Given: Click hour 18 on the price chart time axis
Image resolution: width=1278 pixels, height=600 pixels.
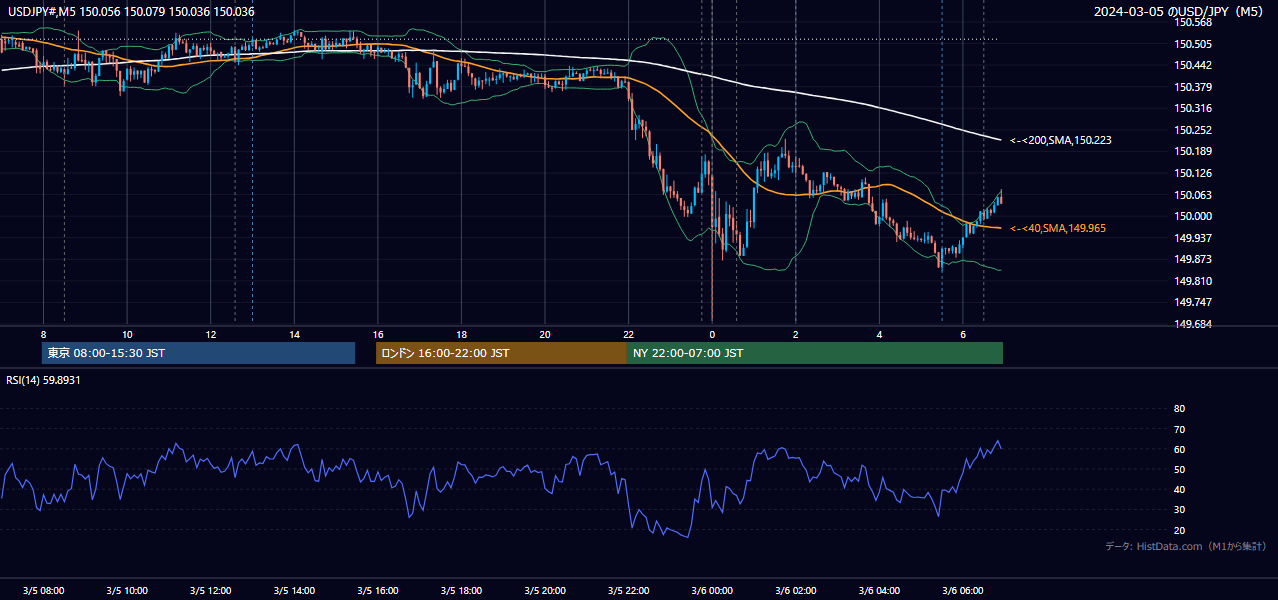Looking at the screenshot, I should (x=461, y=334).
